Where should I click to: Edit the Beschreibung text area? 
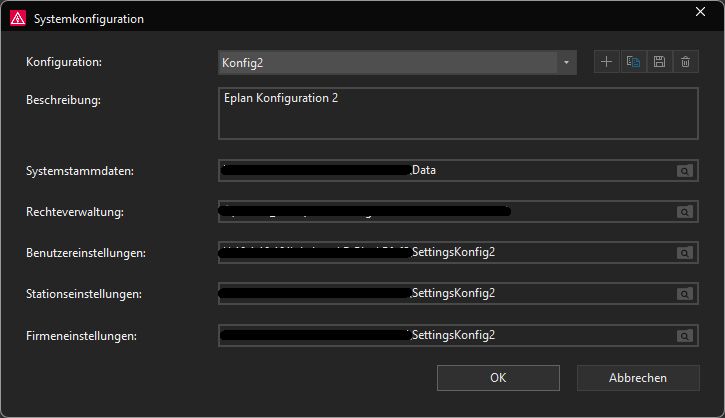(458, 113)
